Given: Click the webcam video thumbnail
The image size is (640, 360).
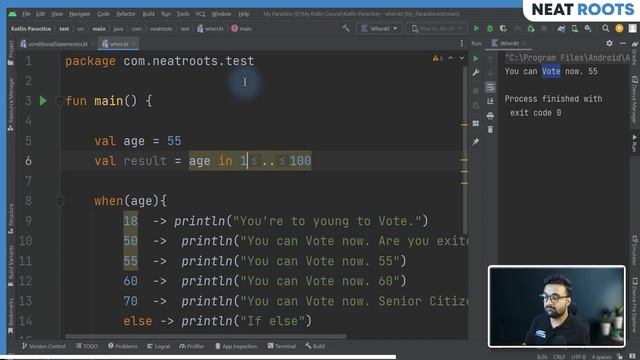Looking at the screenshot, I should pyautogui.click(x=556, y=307).
